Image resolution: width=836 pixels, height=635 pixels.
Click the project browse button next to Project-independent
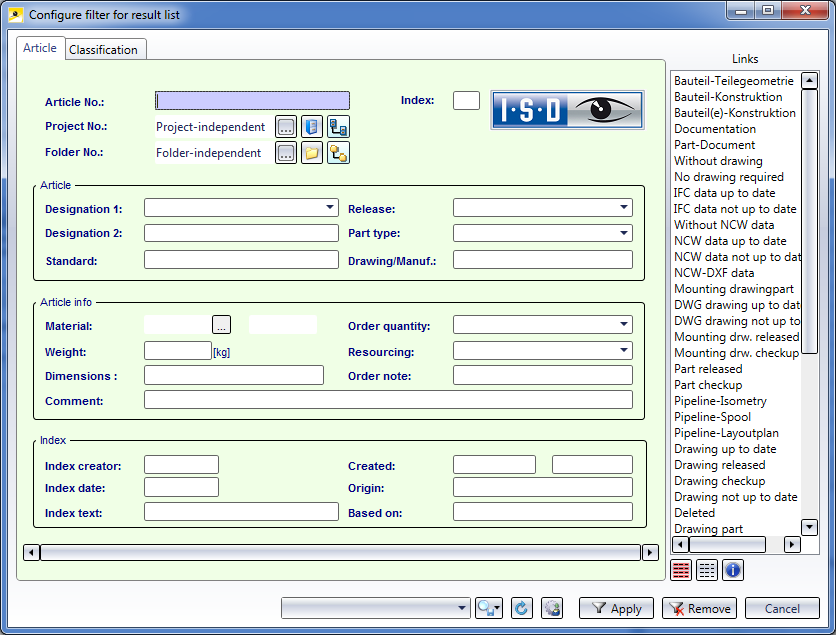click(286, 127)
